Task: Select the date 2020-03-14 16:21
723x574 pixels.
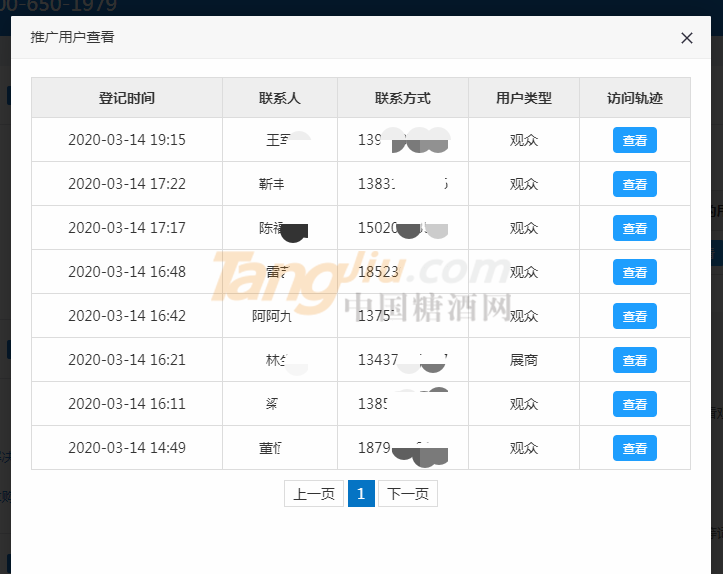Action: tap(127, 360)
